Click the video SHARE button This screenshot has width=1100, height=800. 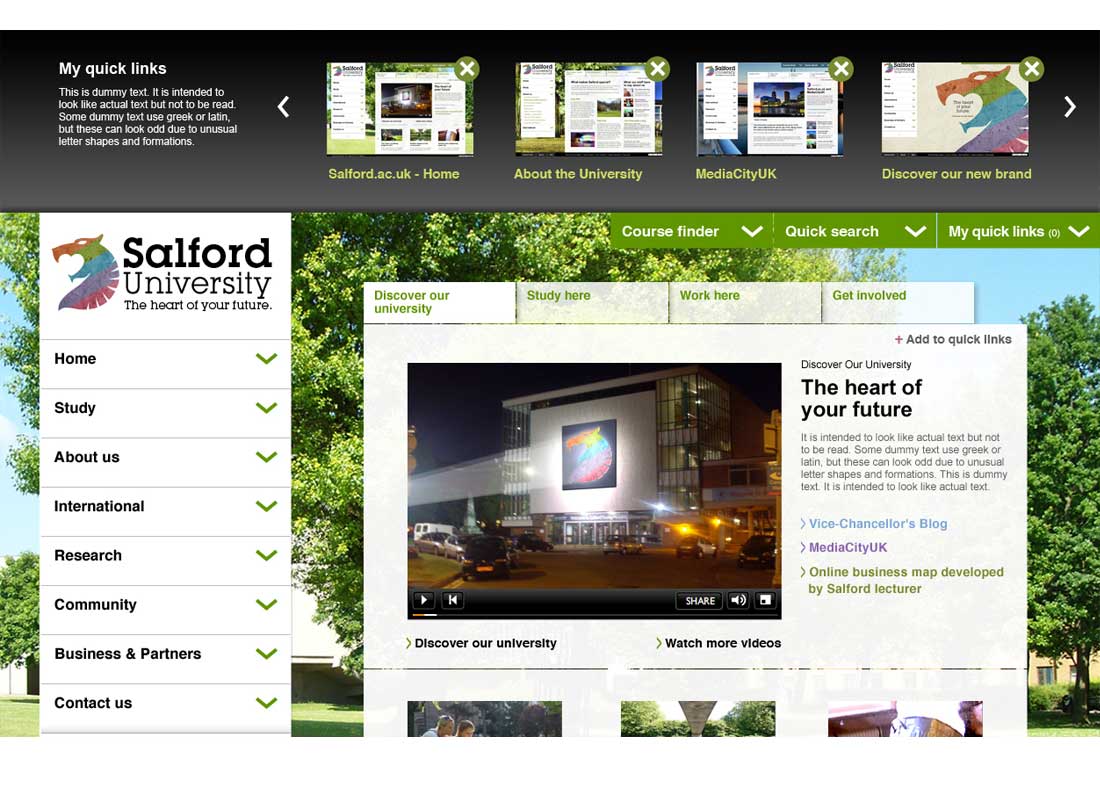(699, 601)
